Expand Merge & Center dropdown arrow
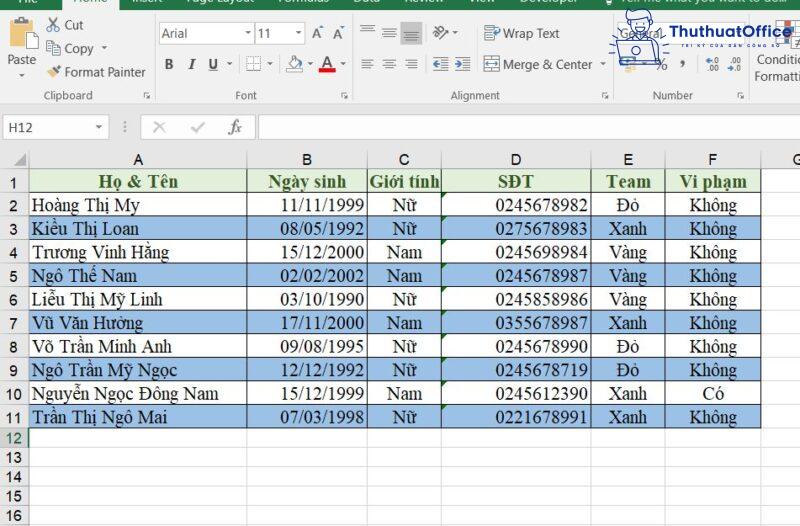The image size is (800, 526). [603, 64]
